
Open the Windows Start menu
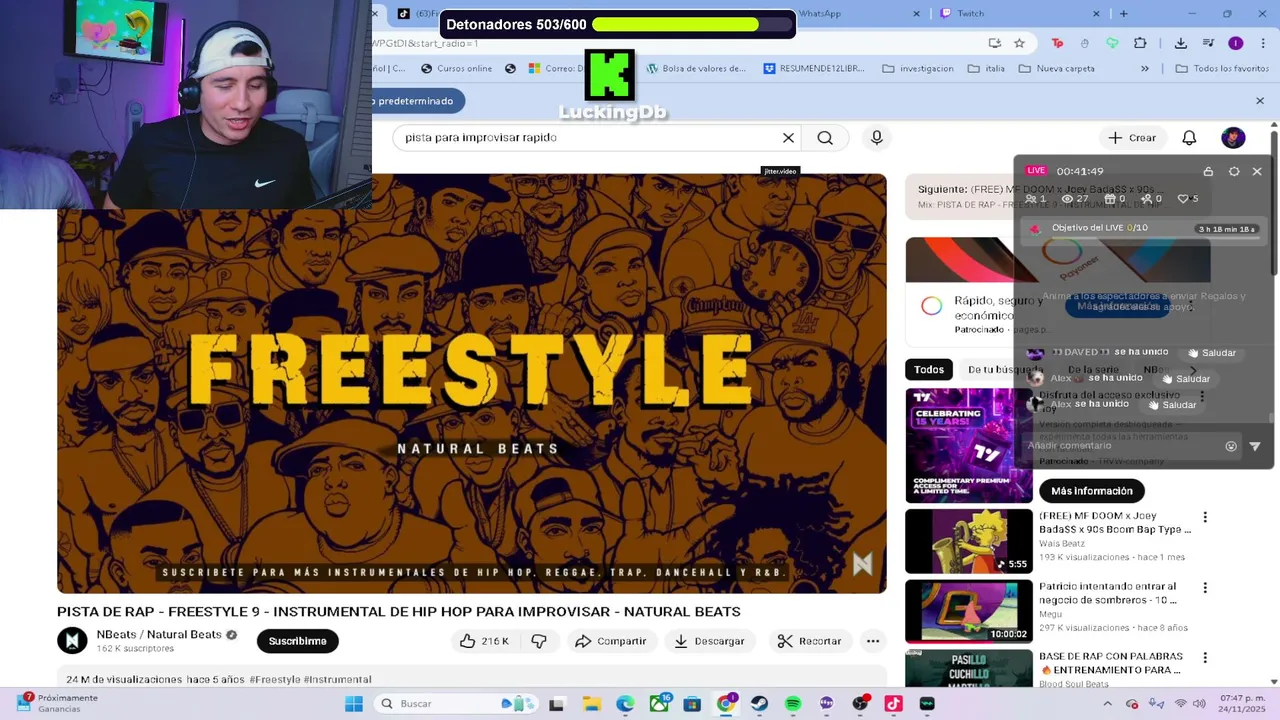coord(354,704)
